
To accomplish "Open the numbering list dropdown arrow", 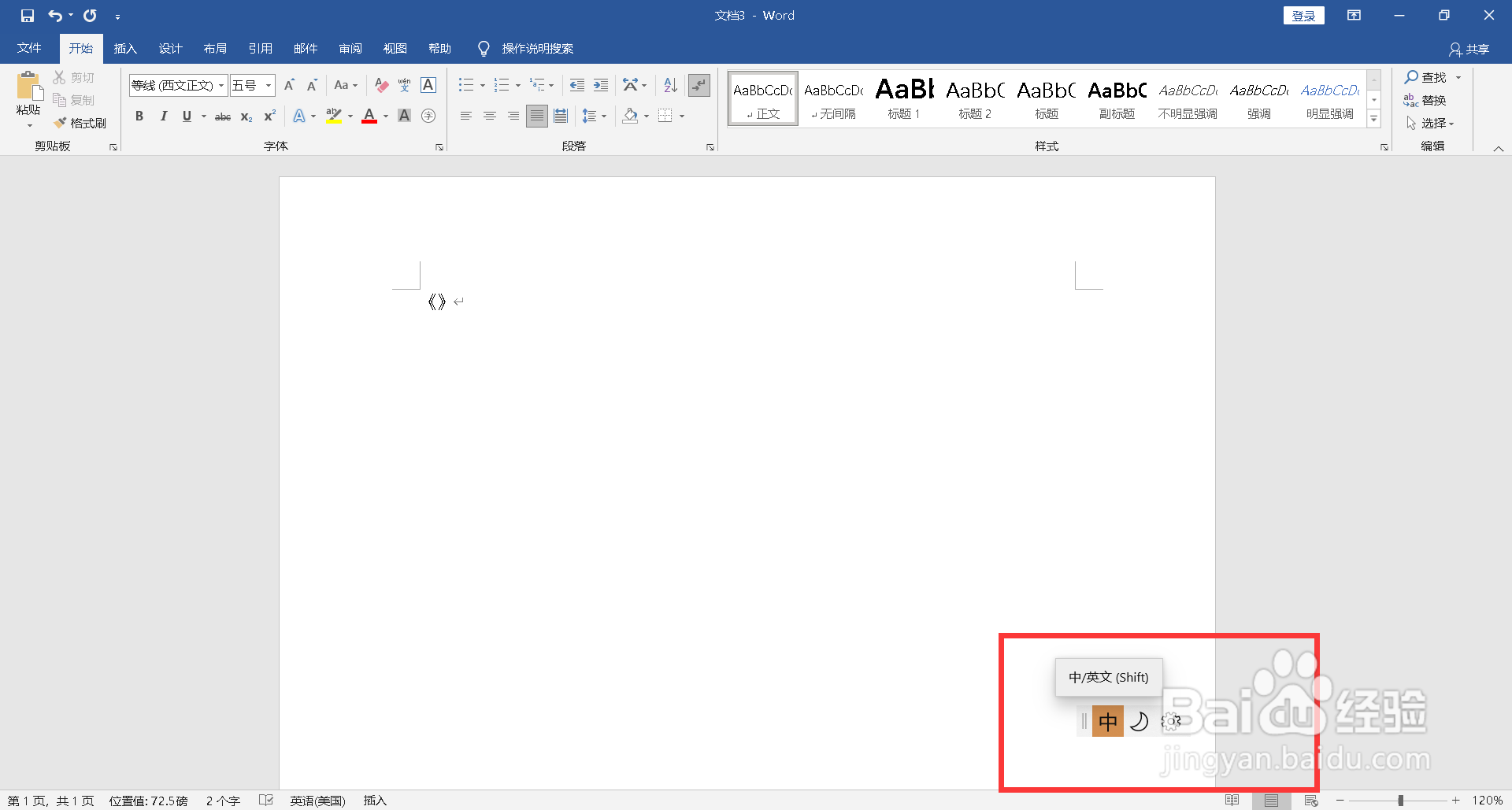I will 517,85.
